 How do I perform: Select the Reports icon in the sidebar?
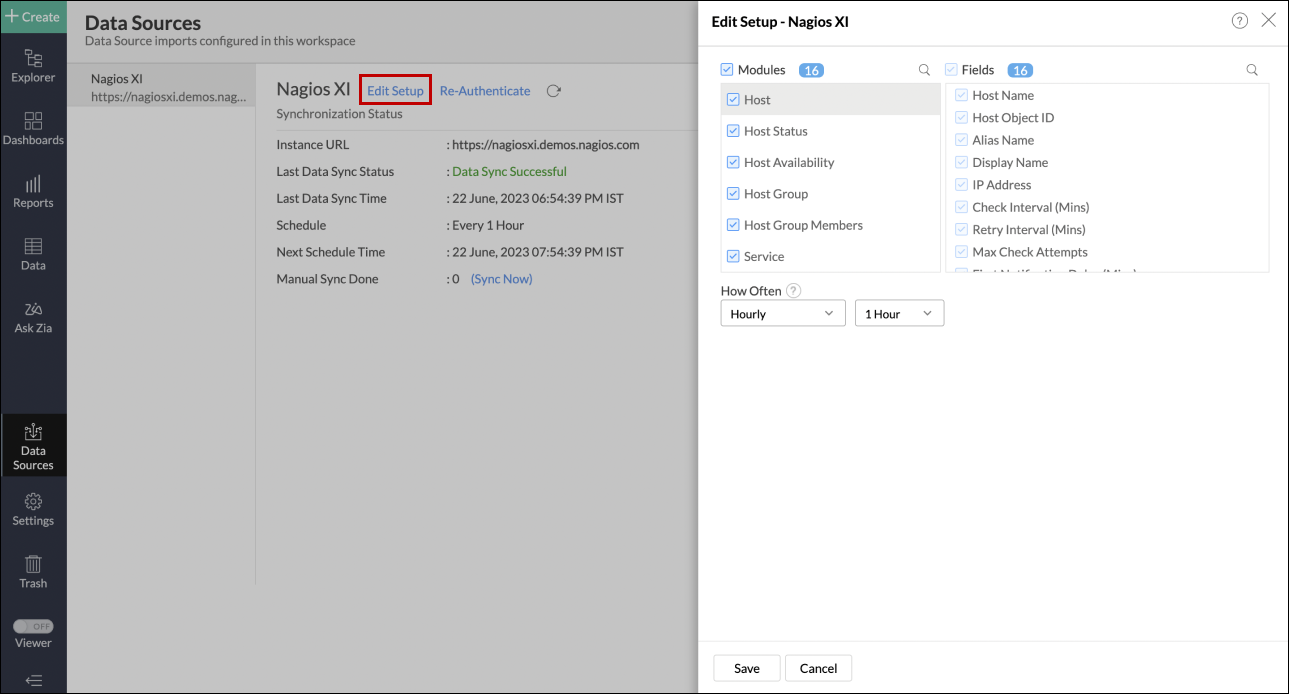33,189
